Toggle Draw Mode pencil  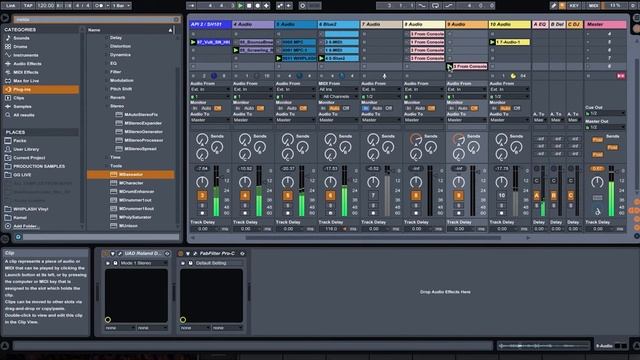(553, 6)
